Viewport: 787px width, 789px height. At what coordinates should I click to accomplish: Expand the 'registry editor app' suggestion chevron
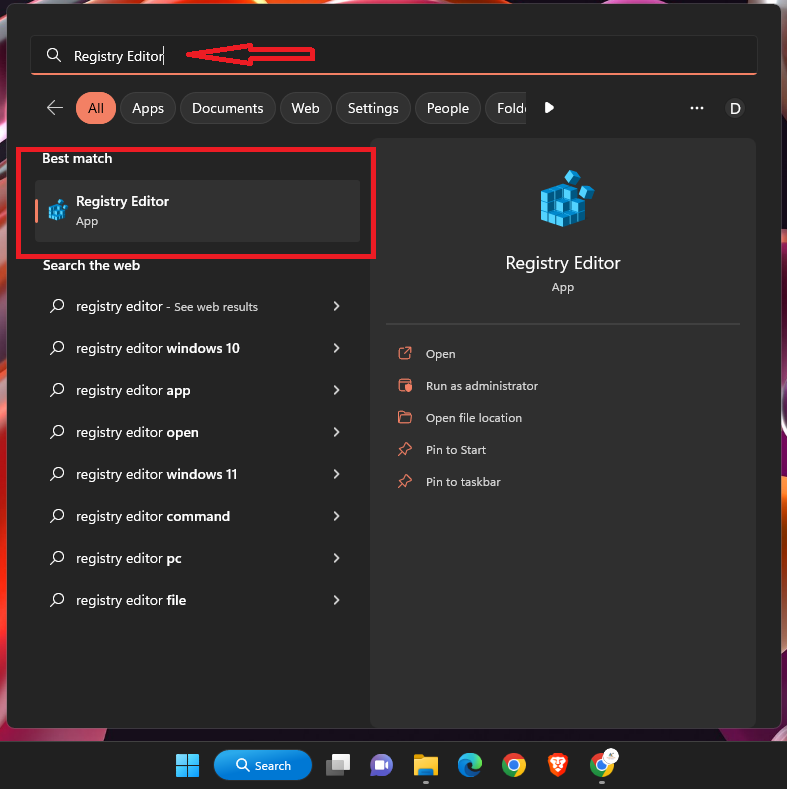[x=337, y=390]
